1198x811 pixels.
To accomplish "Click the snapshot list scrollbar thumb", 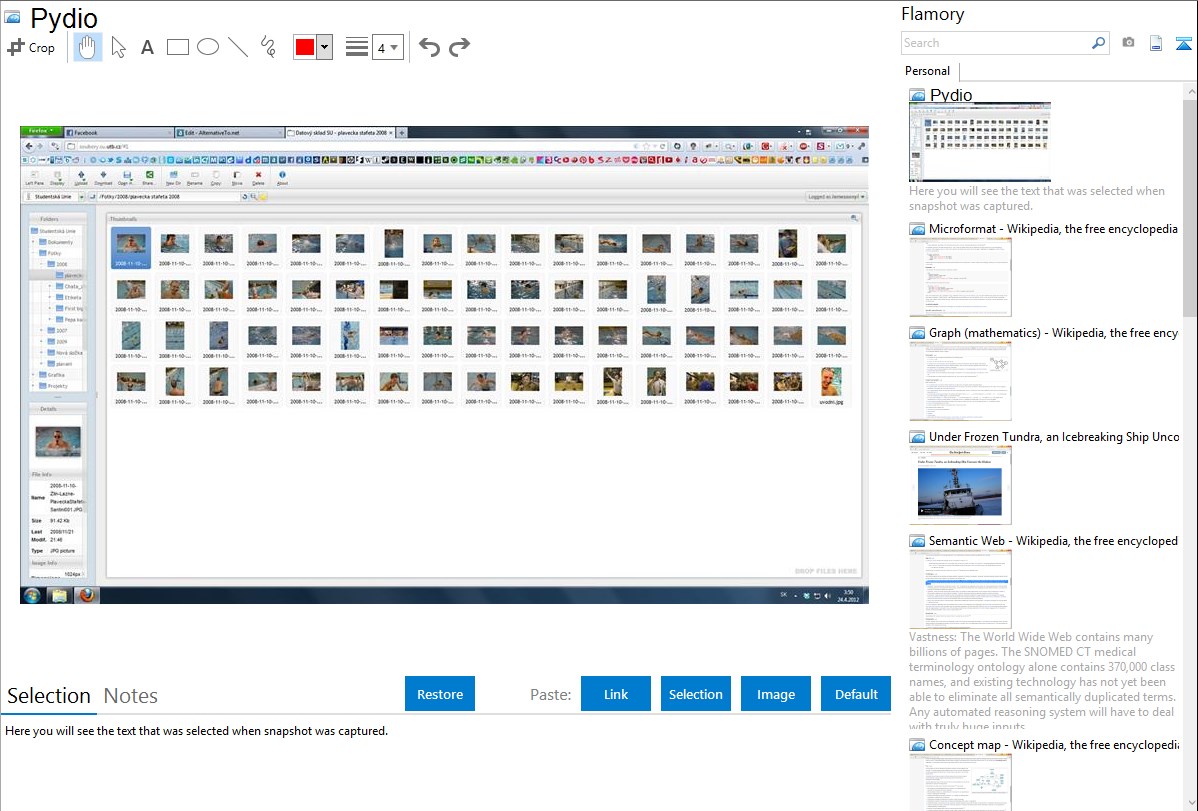I will pyautogui.click(x=1190, y=206).
